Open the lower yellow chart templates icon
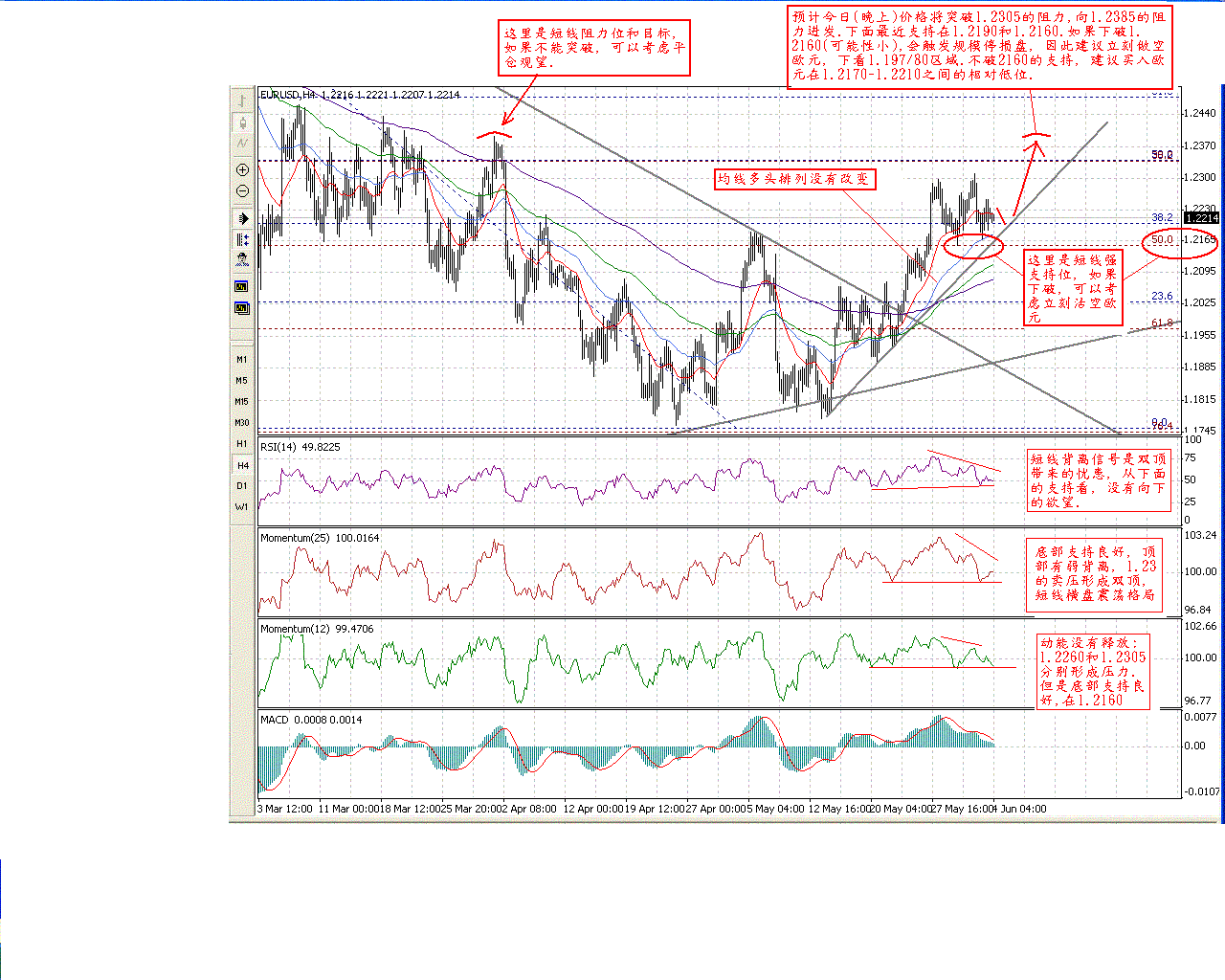 point(242,308)
